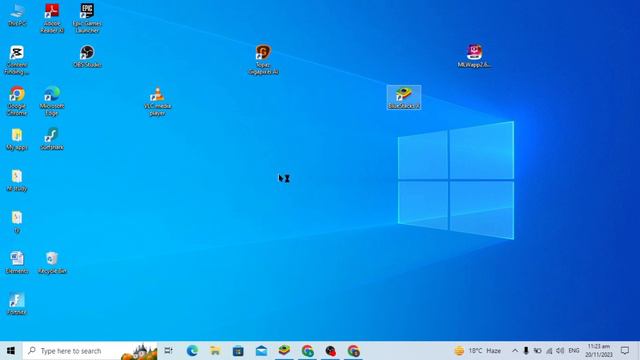The width and height of the screenshot is (640, 360).
Task: Select the Recycle Bin icon
Action: click(x=52, y=262)
